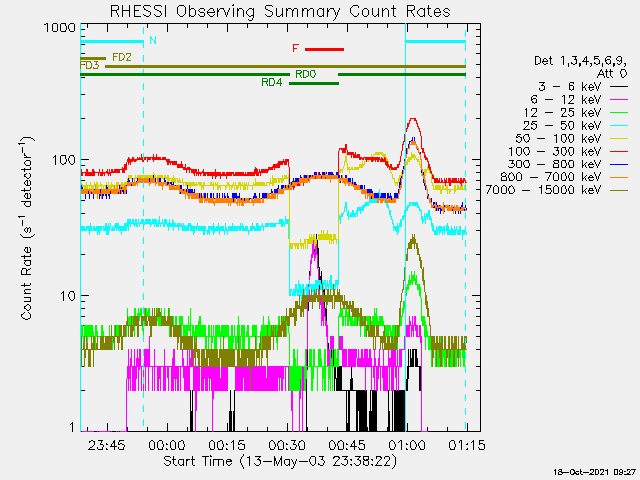
Task: Pick the 7000 - 15000 keV legend entry
Action: click(557, 190)
